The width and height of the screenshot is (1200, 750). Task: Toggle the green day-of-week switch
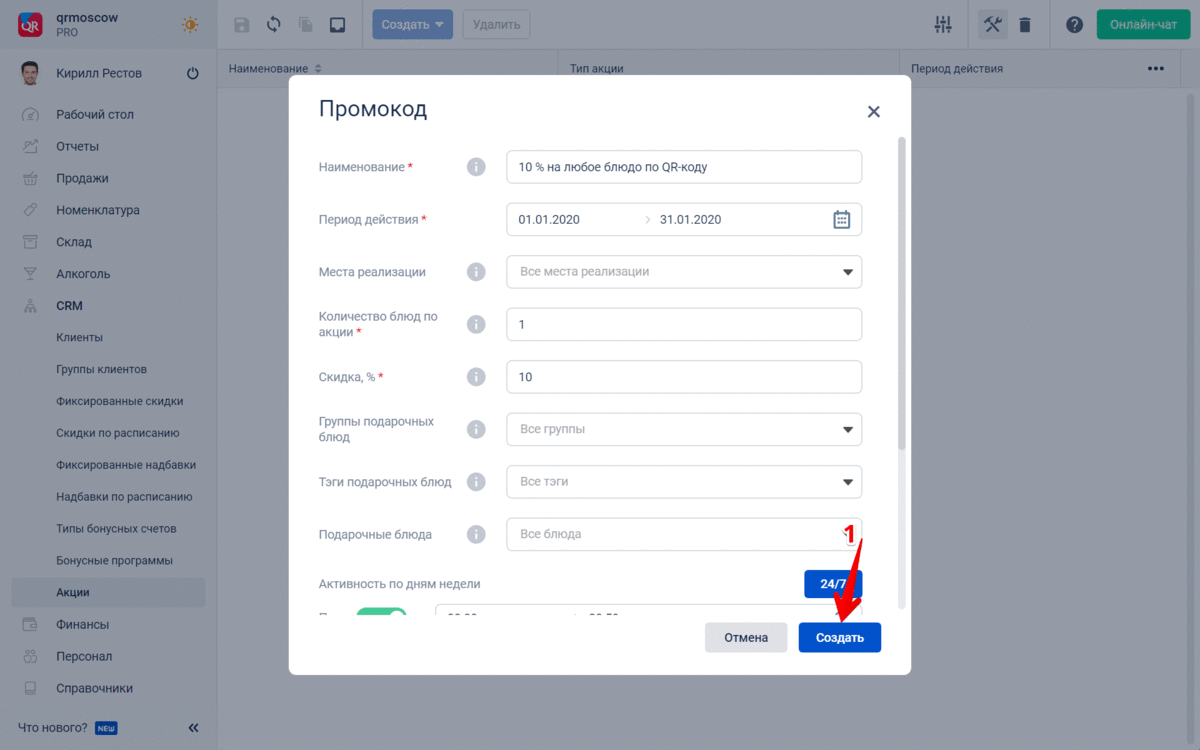[x=381, y=614]
